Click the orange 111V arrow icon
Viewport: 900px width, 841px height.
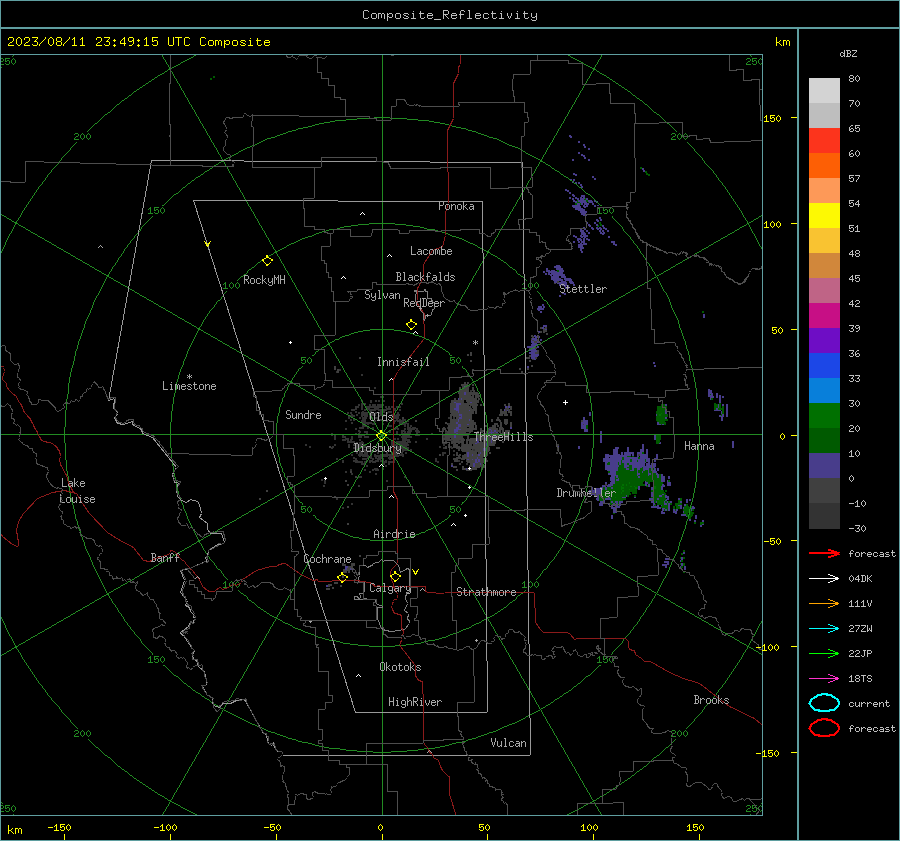coord(824,603)
